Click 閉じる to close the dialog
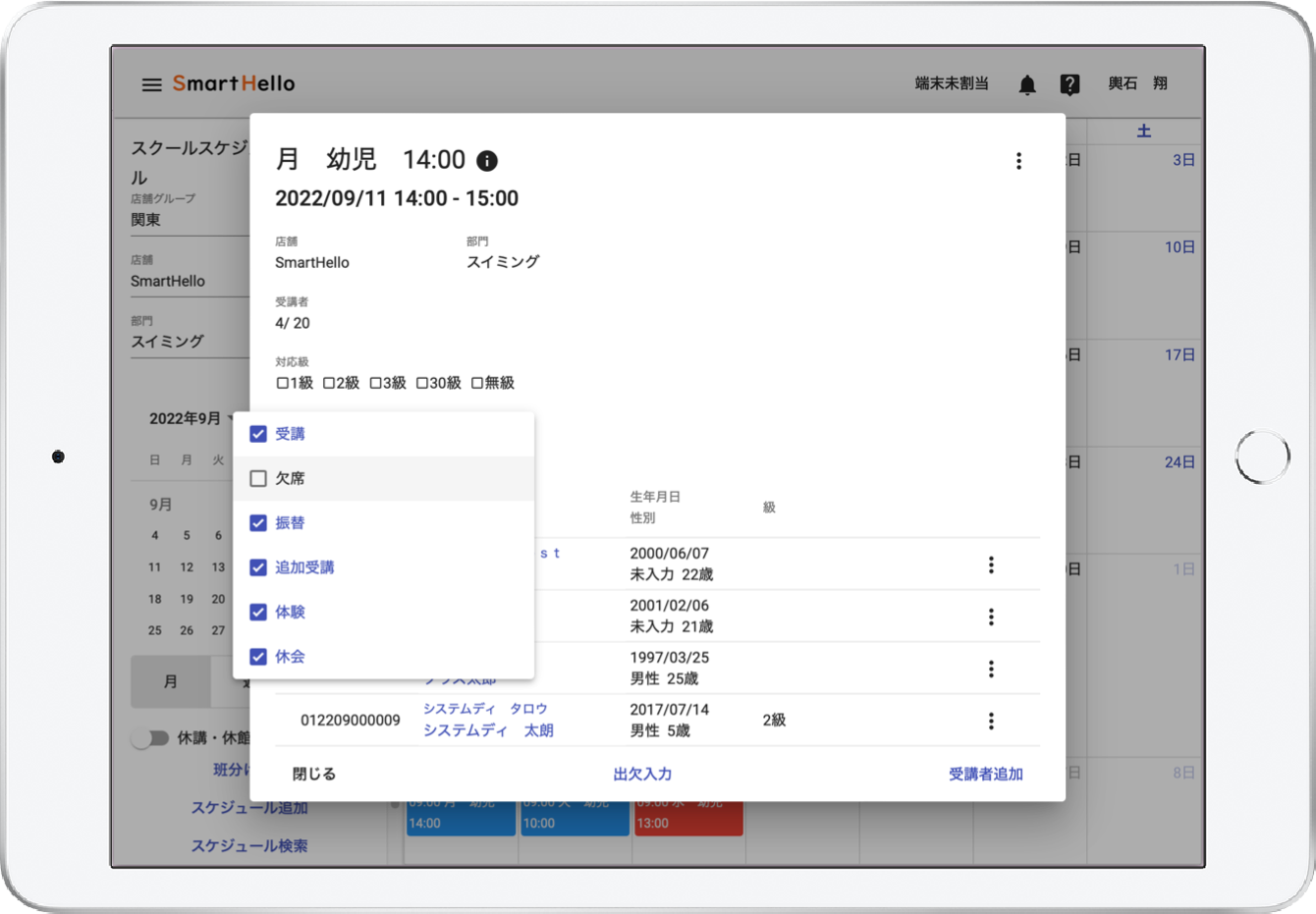 coord(314,775)
